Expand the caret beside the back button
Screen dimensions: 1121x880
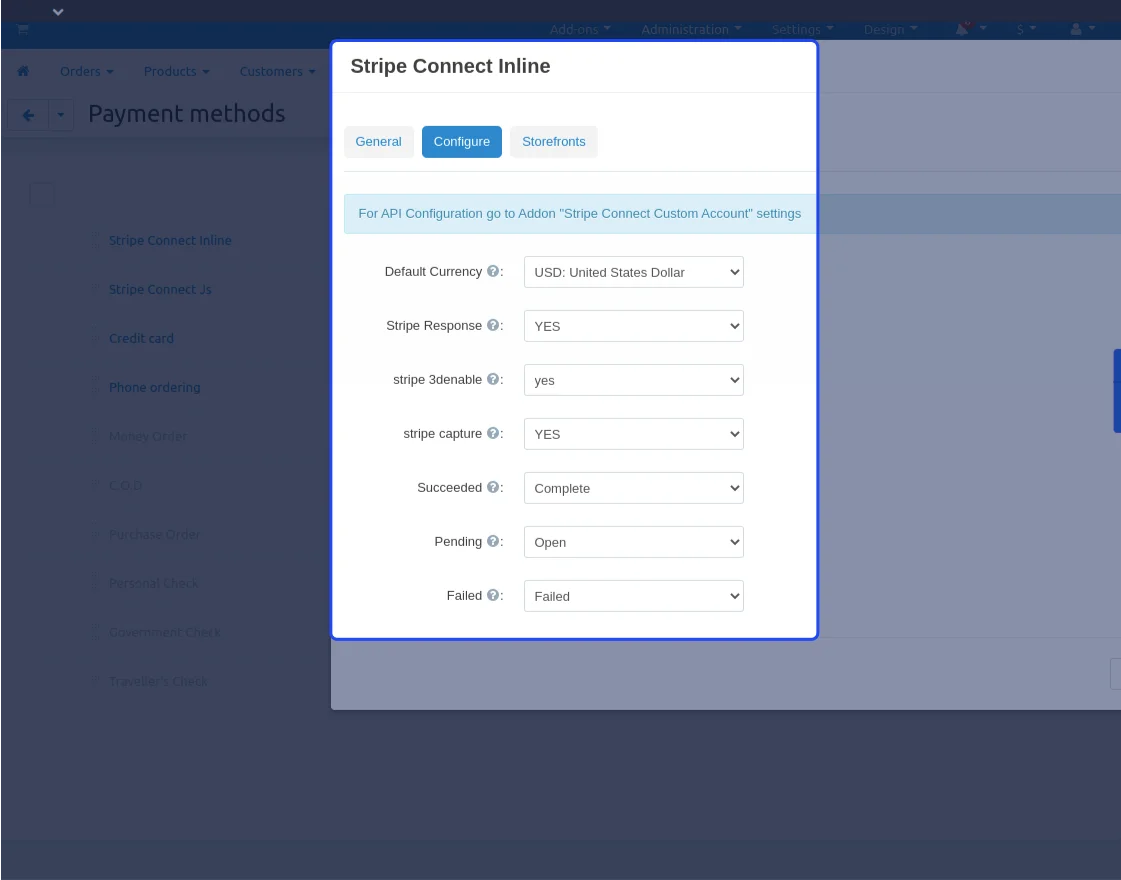coord(61,115)
